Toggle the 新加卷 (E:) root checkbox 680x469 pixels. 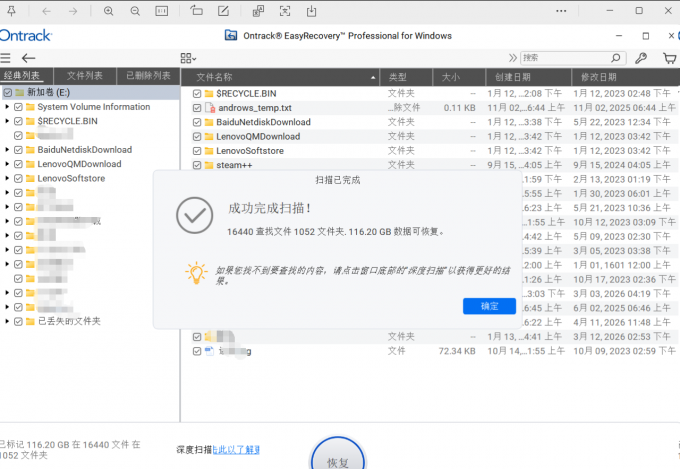8,92
